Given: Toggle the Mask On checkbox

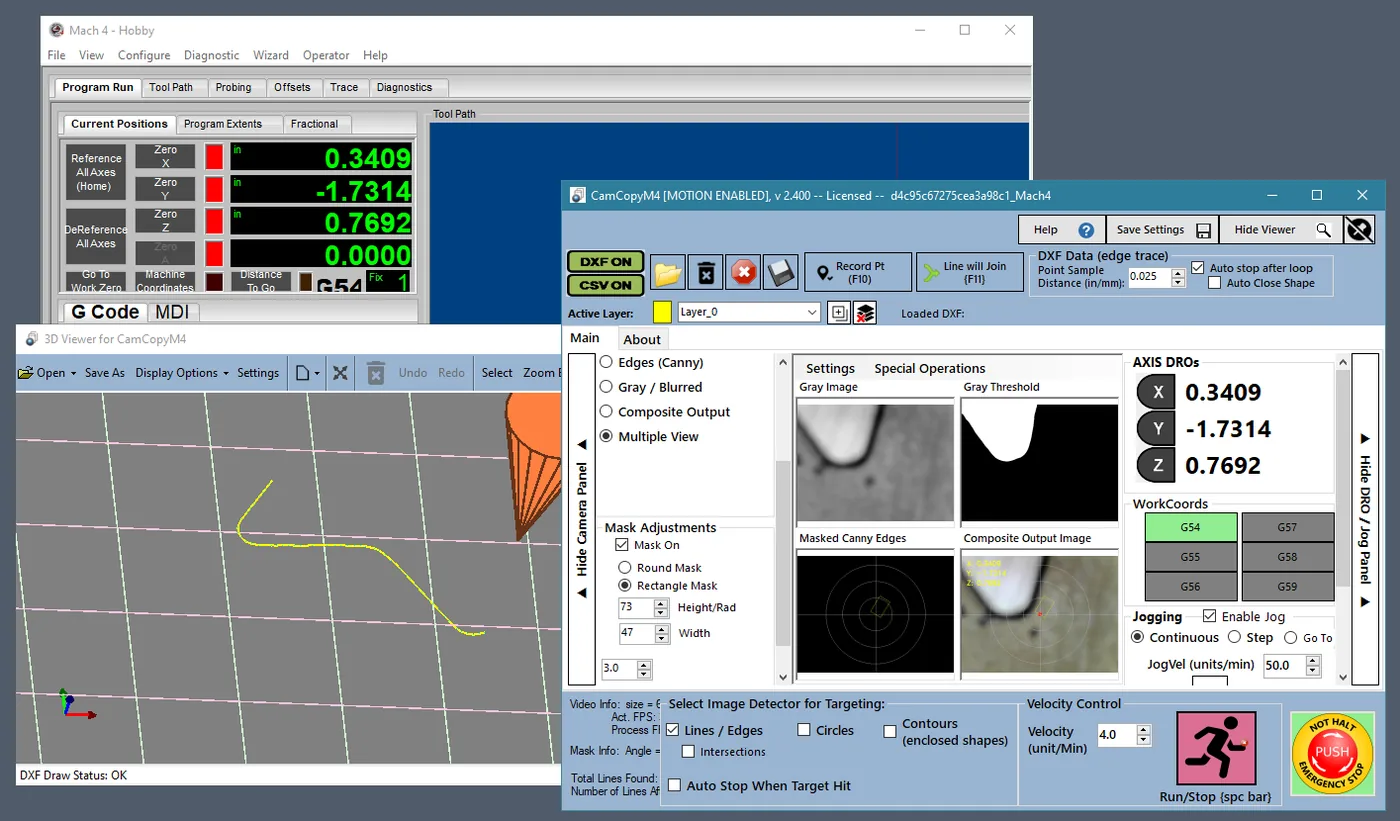Looking at the screenshot, I should point(622,545).
